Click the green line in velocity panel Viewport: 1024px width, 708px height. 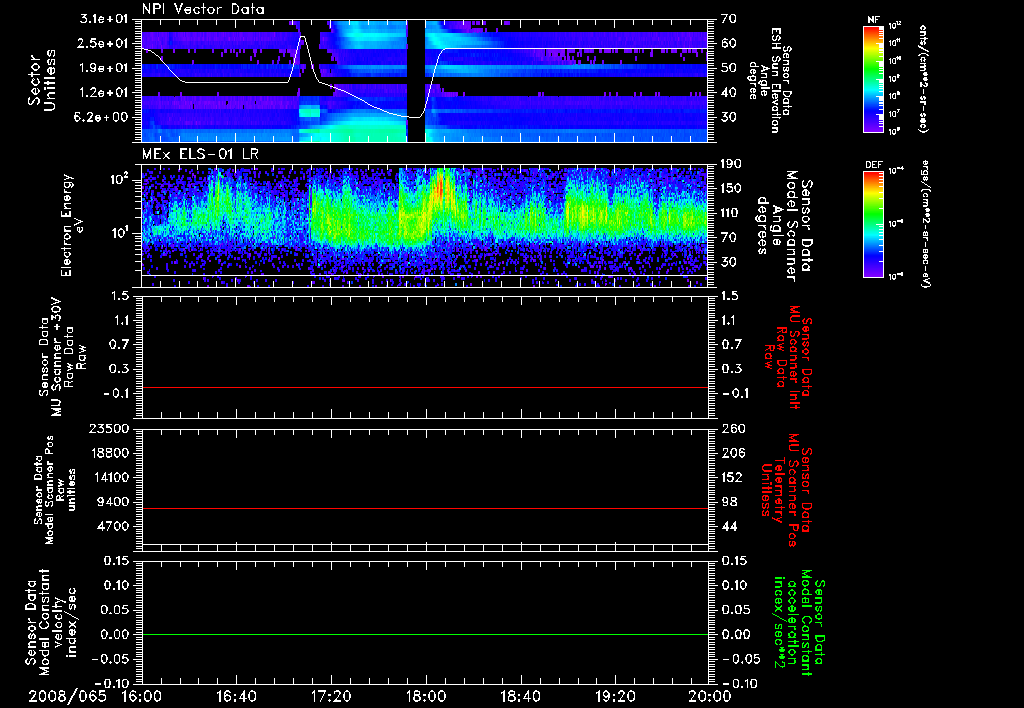[x=425, y=634]
